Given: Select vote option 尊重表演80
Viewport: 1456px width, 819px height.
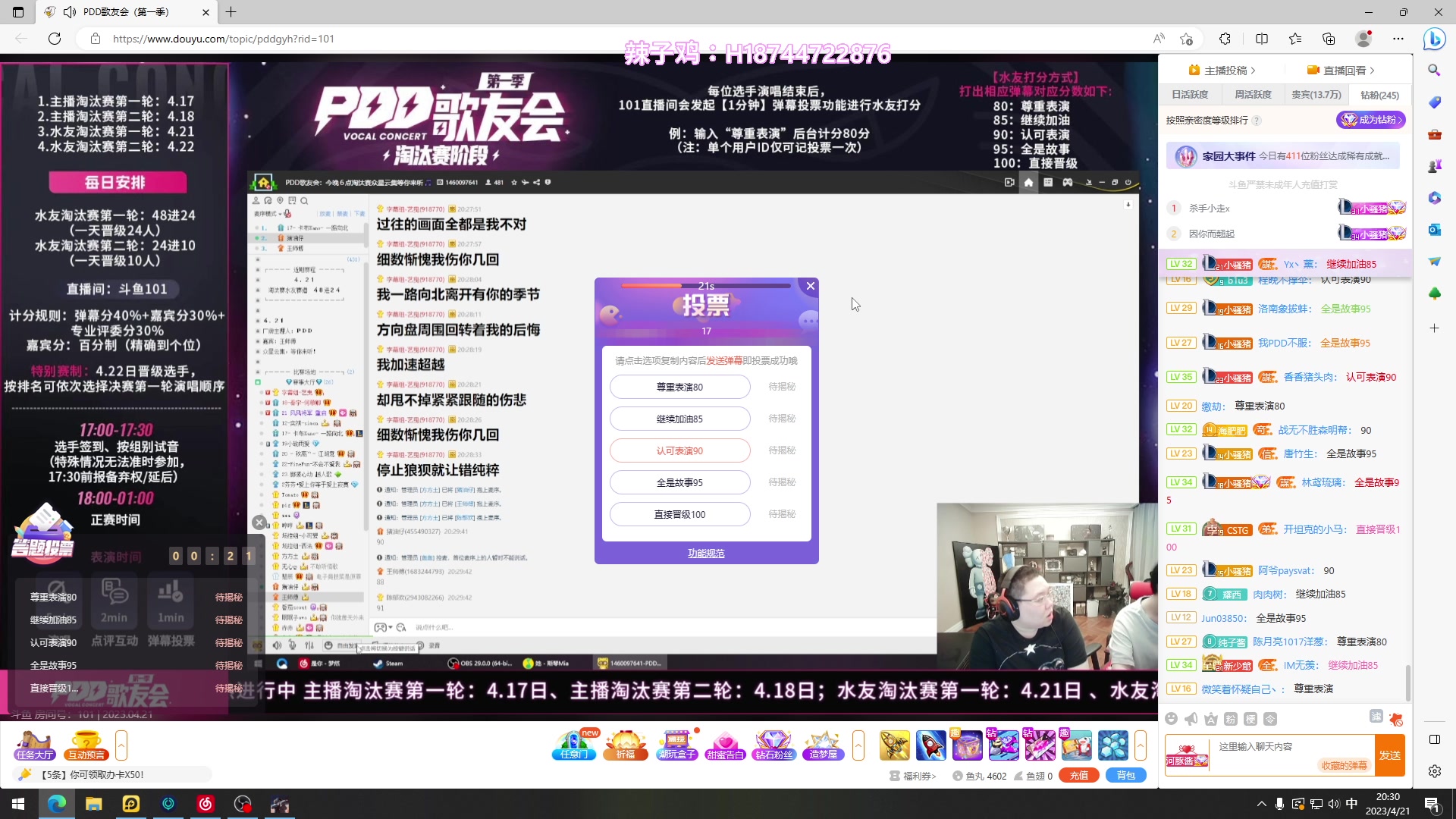Looking at the screenshot, I should (679, 387).
